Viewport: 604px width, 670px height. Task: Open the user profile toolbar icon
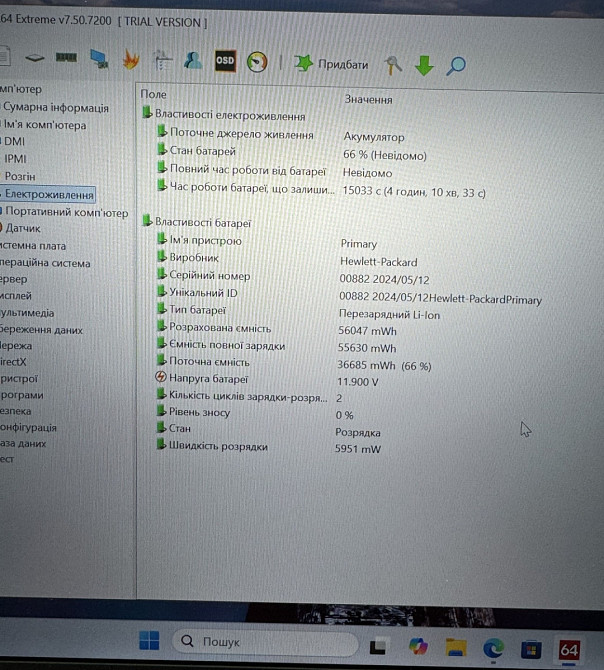pos(193,60)
